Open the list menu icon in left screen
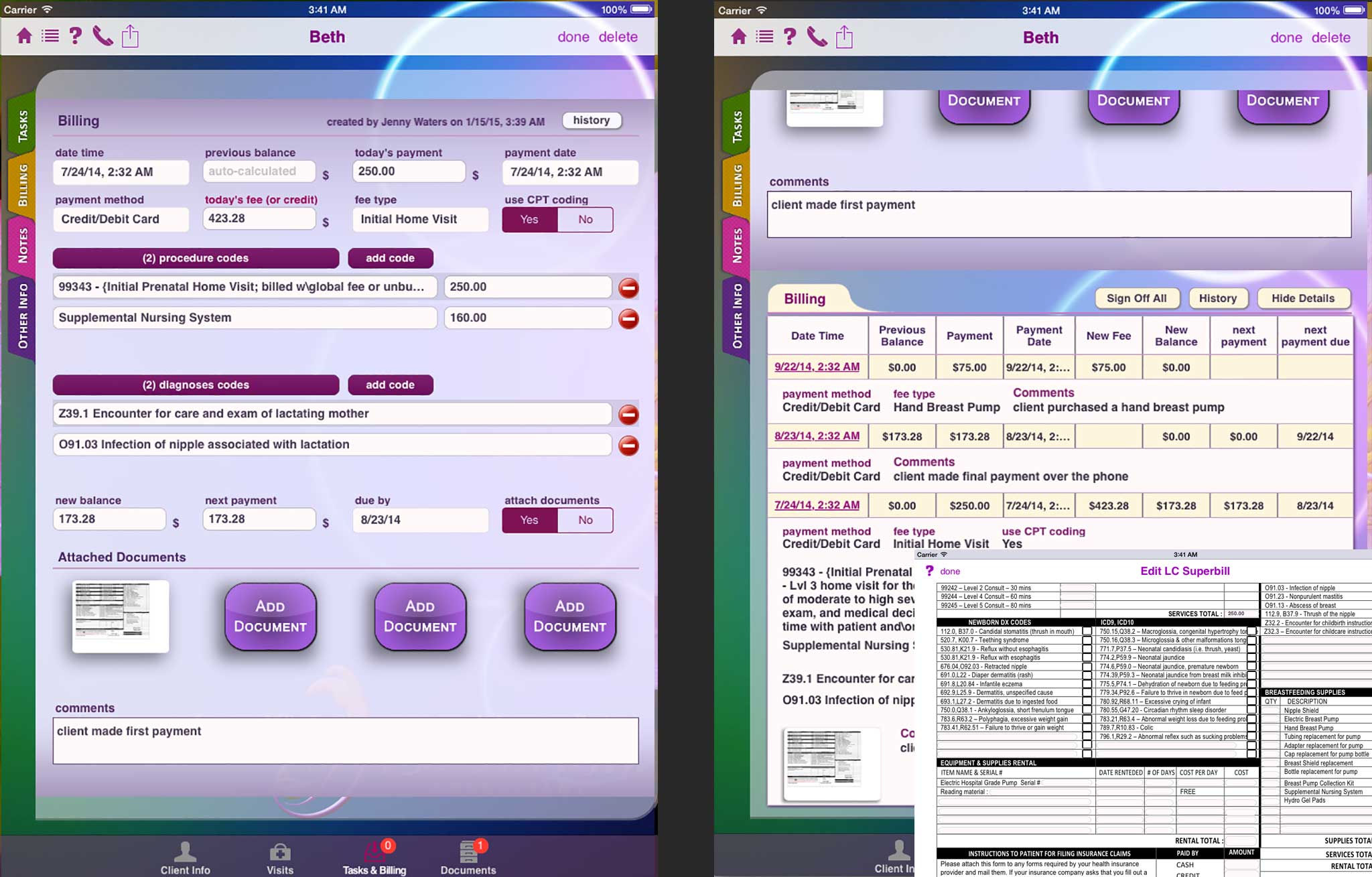 [x=50, y=36]
